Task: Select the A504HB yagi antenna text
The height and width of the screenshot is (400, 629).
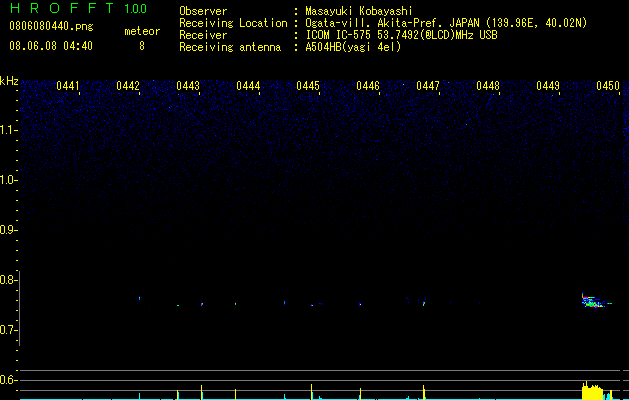Action: pyautogui.click(x=353, y=47)
